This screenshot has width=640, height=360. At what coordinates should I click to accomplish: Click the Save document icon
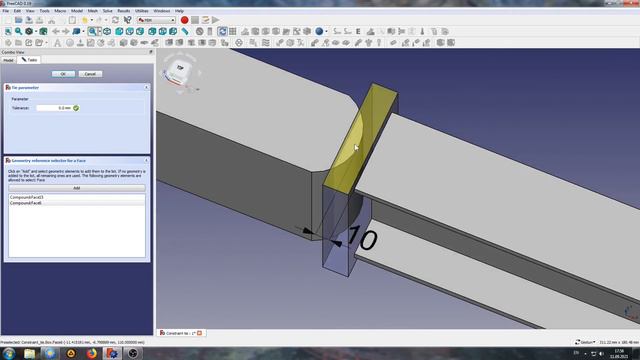coord(29,20)
